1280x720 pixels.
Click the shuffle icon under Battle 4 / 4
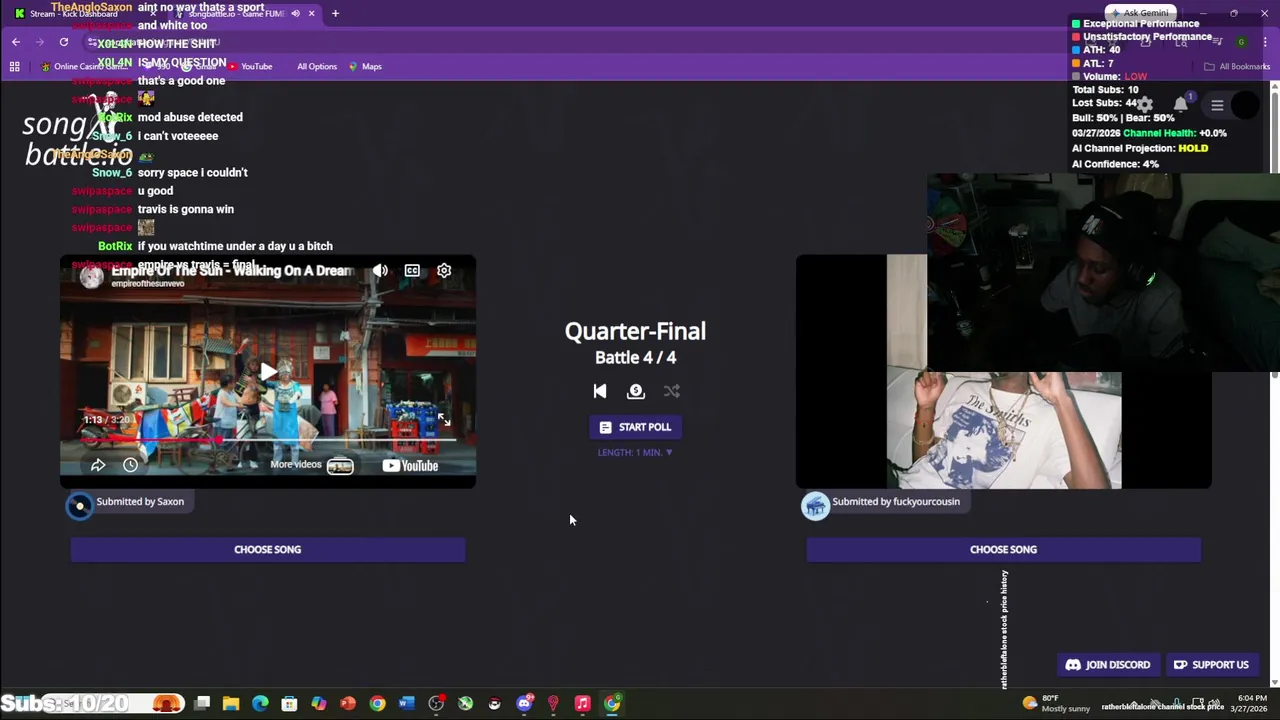click(x=672, y=392)
